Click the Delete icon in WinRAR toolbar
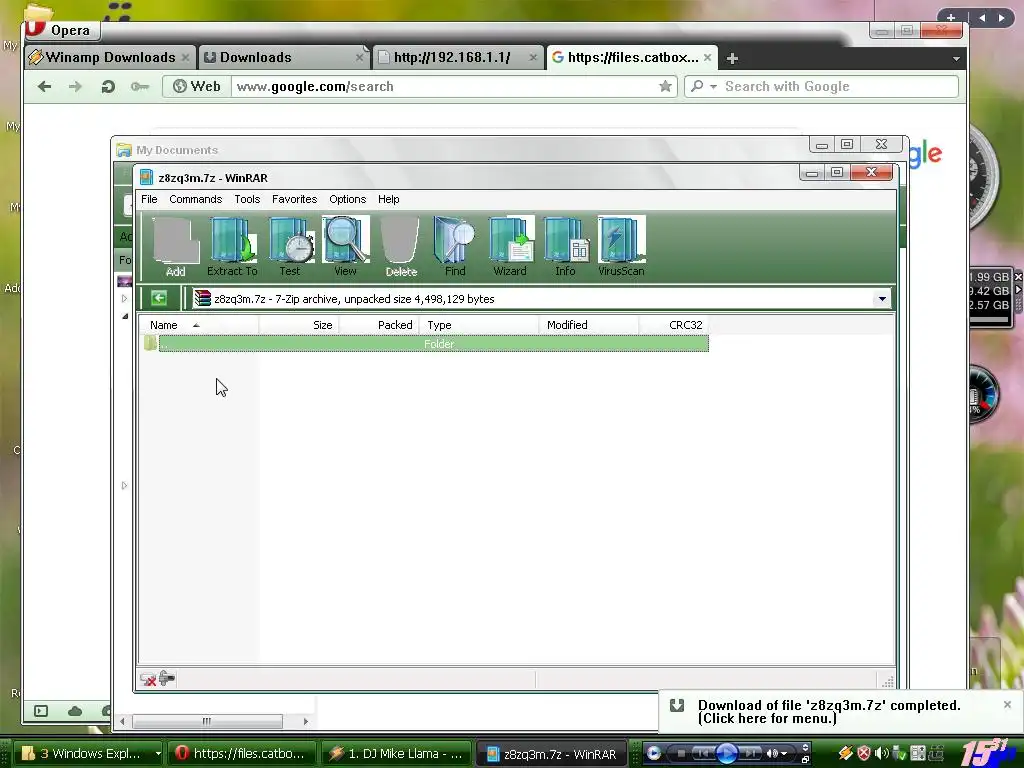Screen dimensions: 1024x768 click(401, 247)
